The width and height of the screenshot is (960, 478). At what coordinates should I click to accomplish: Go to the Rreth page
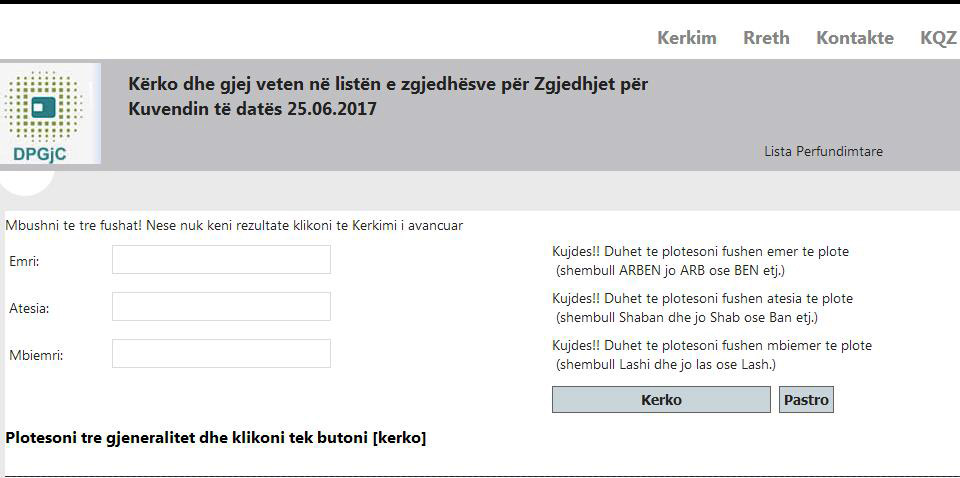tap(766, 38)
